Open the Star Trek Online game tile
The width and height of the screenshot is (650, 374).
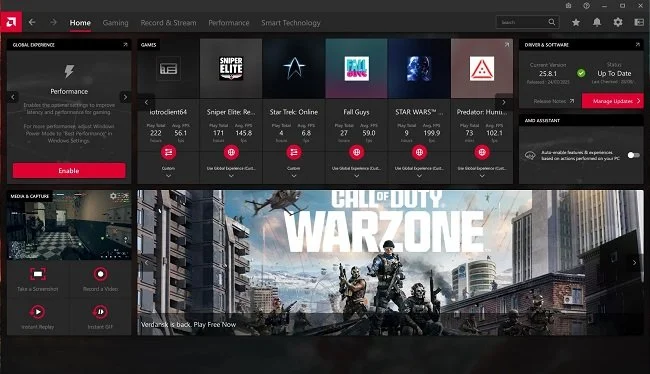click(x=293, y=69)
